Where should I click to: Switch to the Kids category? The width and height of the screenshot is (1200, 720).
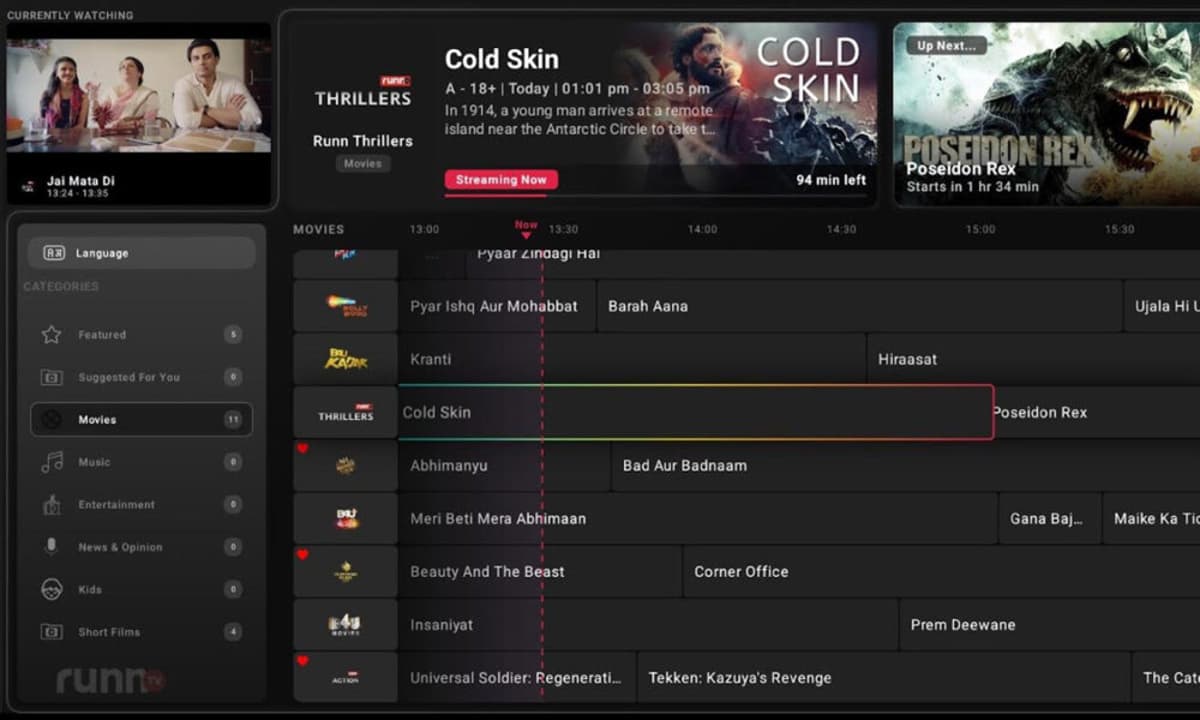pos(141,590)
